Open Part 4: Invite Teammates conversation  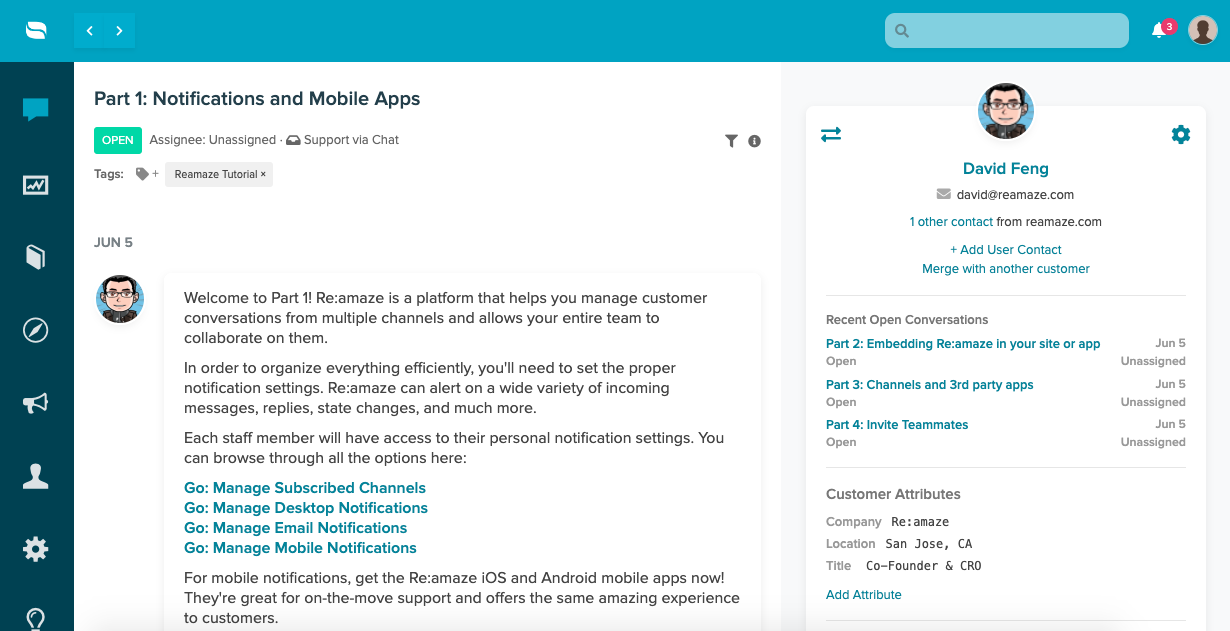897,425
